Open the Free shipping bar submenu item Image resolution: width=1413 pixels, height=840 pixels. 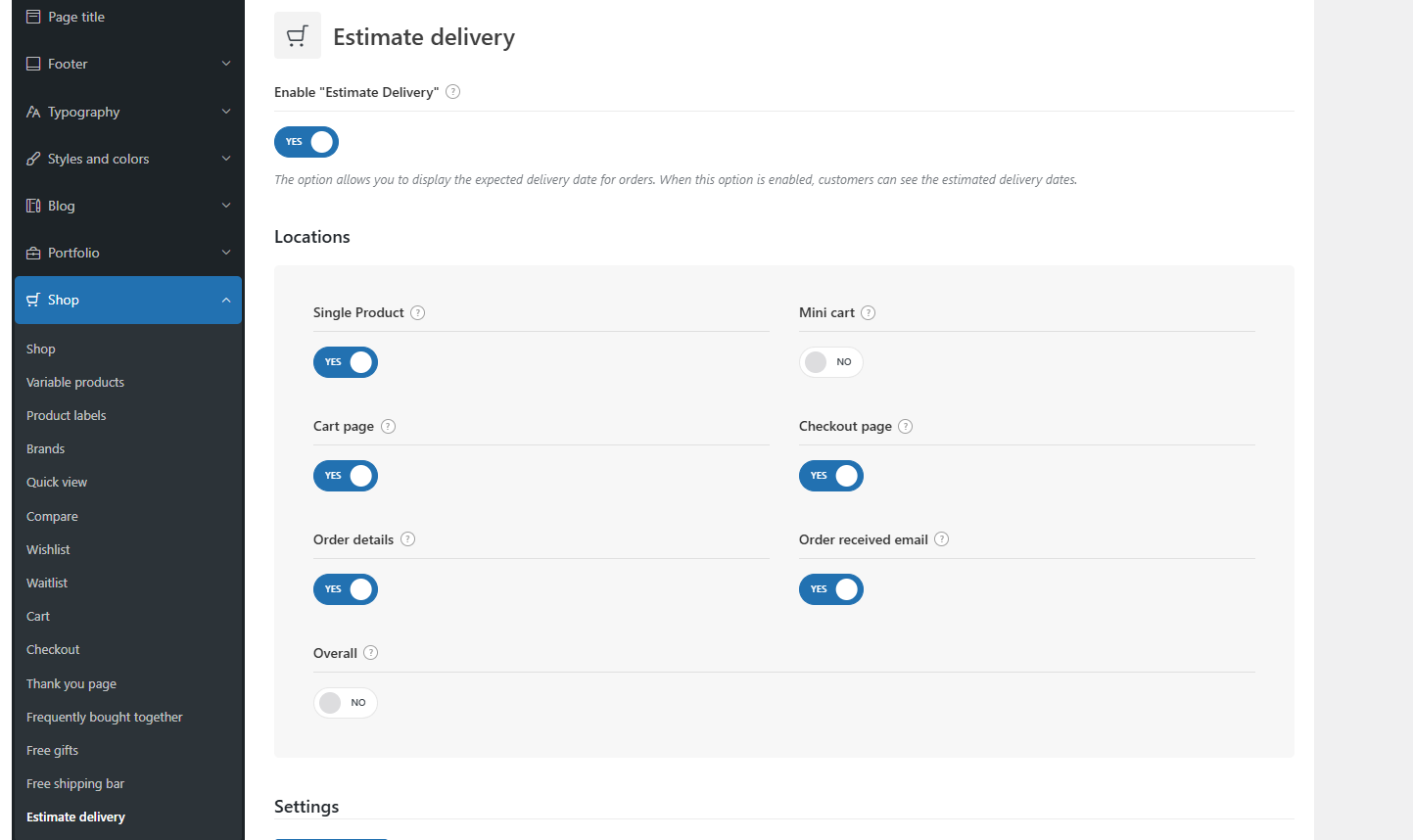[75, 783]
